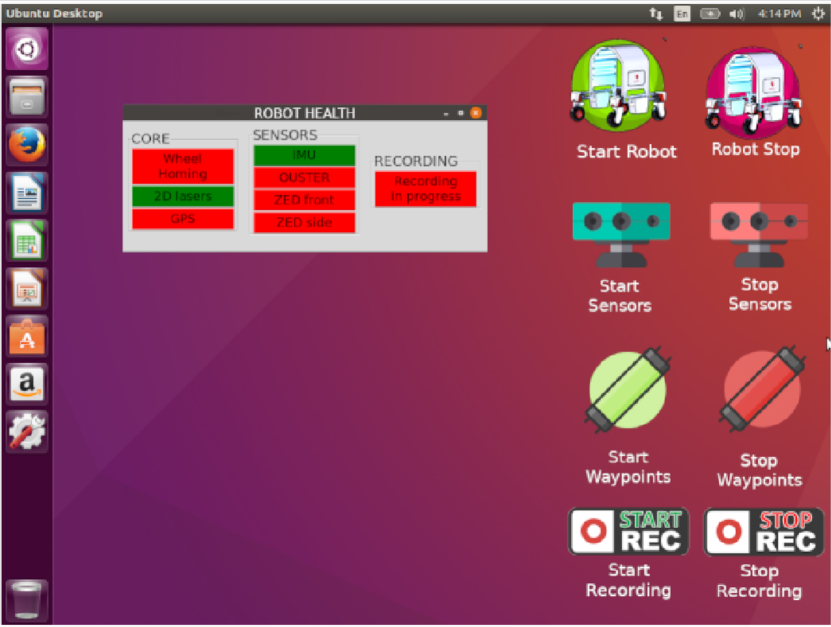Open the sound volume indicator
This screenshot has height=627, width=831.
click(736, 14)
